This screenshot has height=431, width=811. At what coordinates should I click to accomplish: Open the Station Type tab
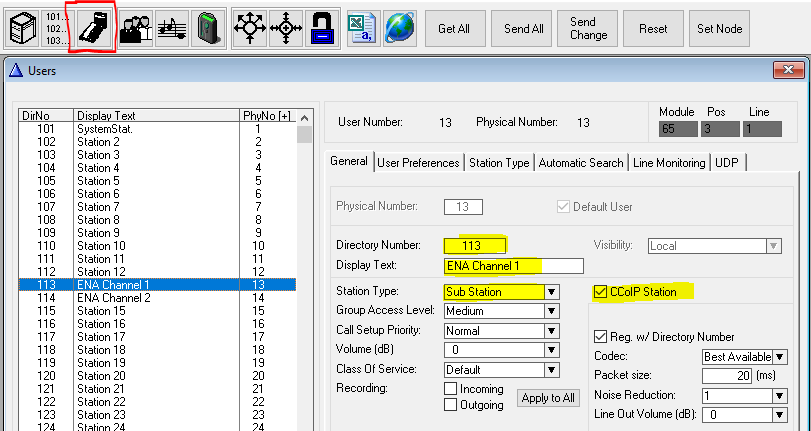pyautogui.click(x=499, y=163)
